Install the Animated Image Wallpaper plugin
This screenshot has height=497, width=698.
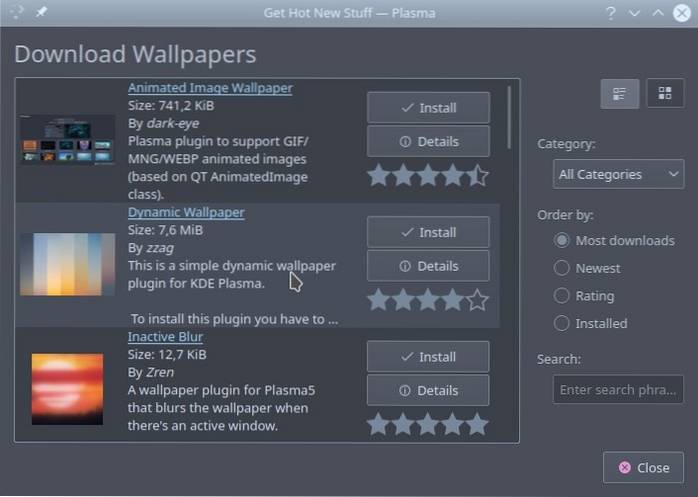pos(428,107)
